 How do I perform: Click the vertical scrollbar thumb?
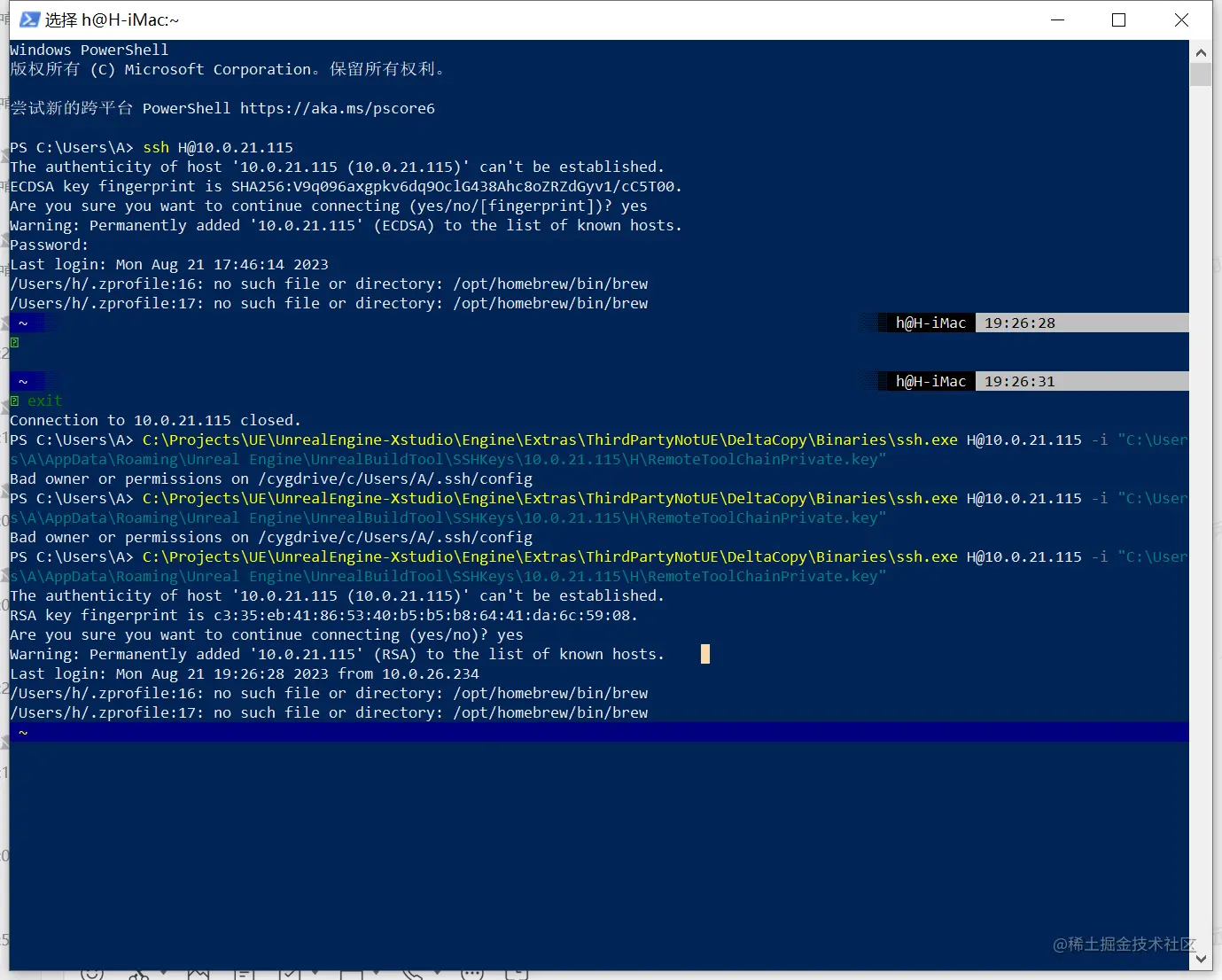click(x=1201, y=75)
